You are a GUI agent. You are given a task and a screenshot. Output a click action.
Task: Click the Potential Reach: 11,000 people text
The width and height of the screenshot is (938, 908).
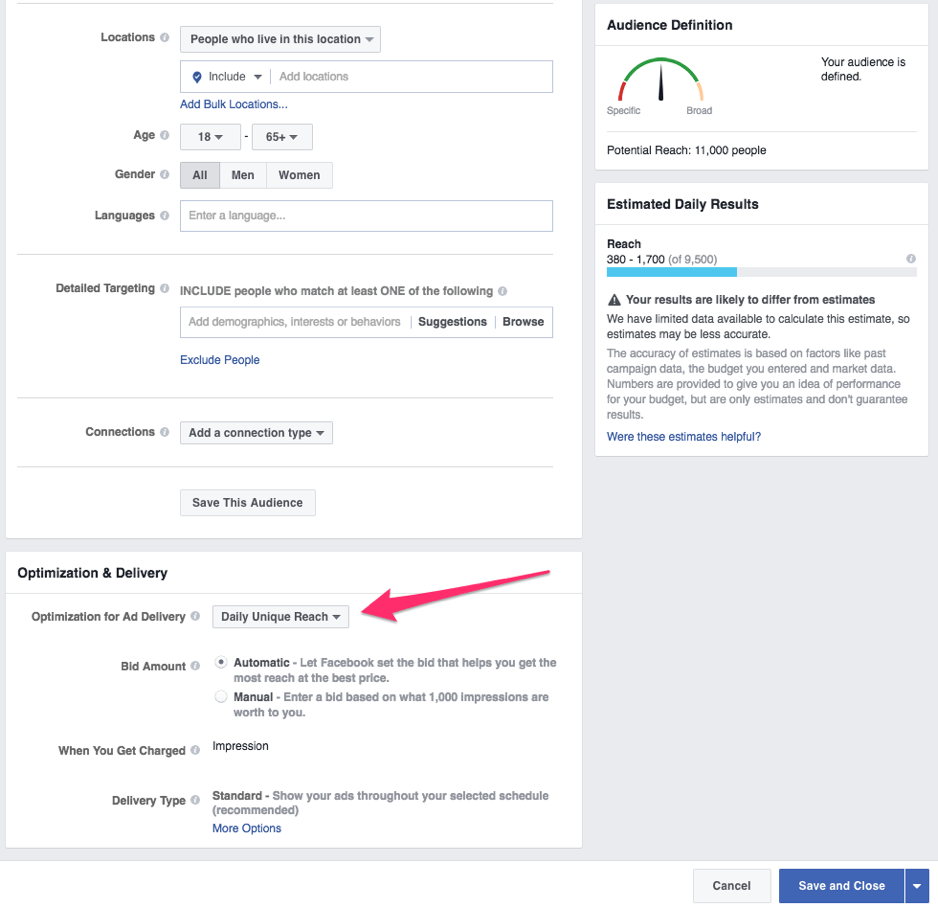[x=686, y=150]
